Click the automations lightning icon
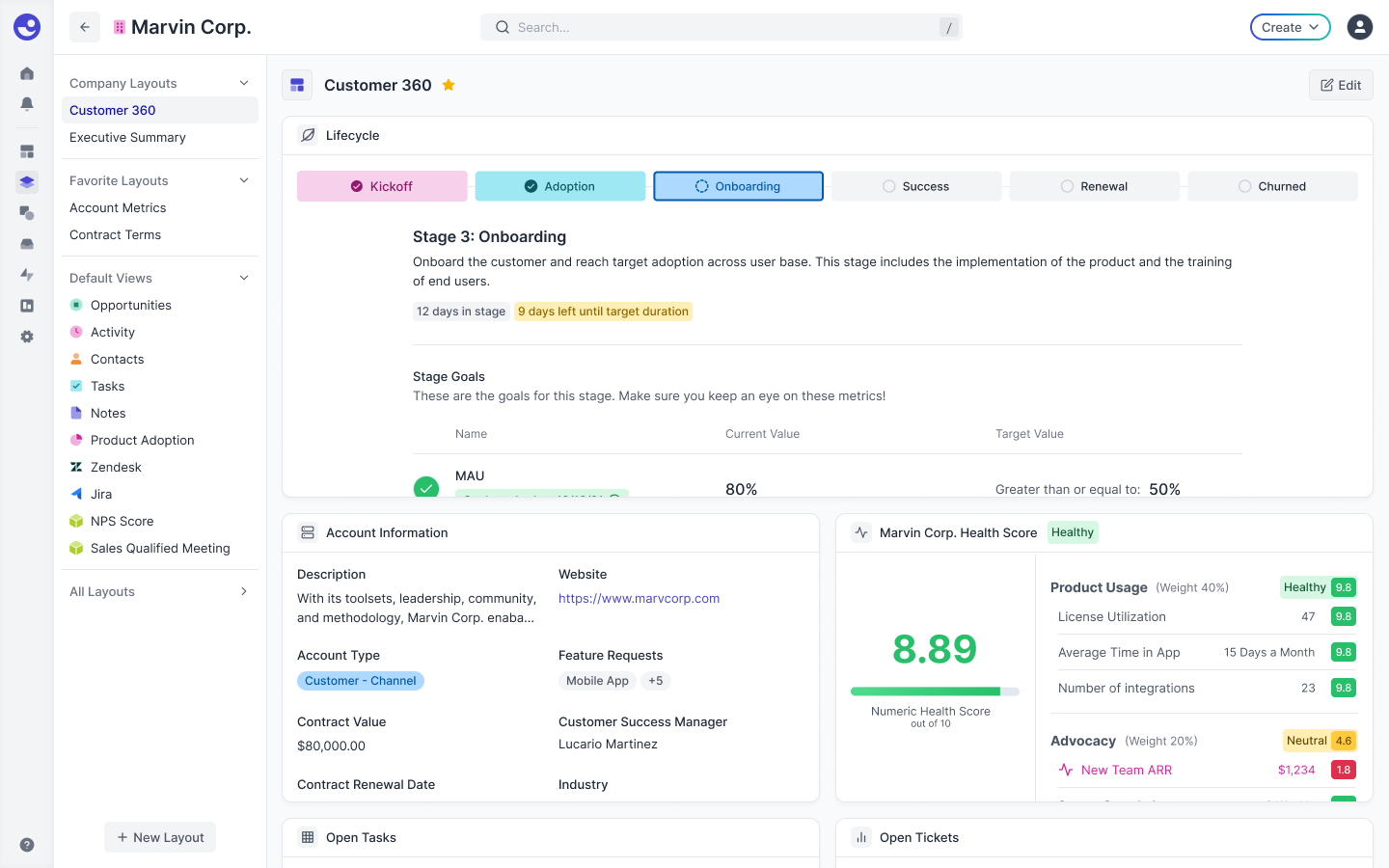The width and height of the screenshot is (1389, 868). (27, 275)
